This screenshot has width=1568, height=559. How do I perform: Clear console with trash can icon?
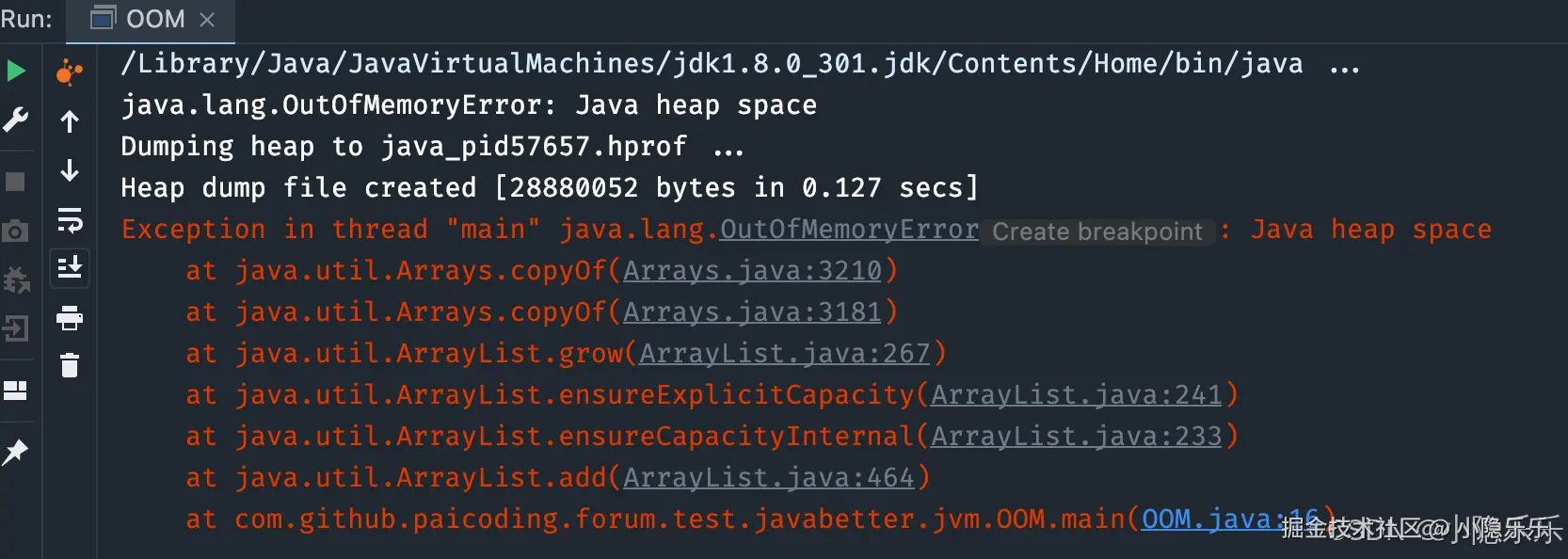click(x=70, y=365)
